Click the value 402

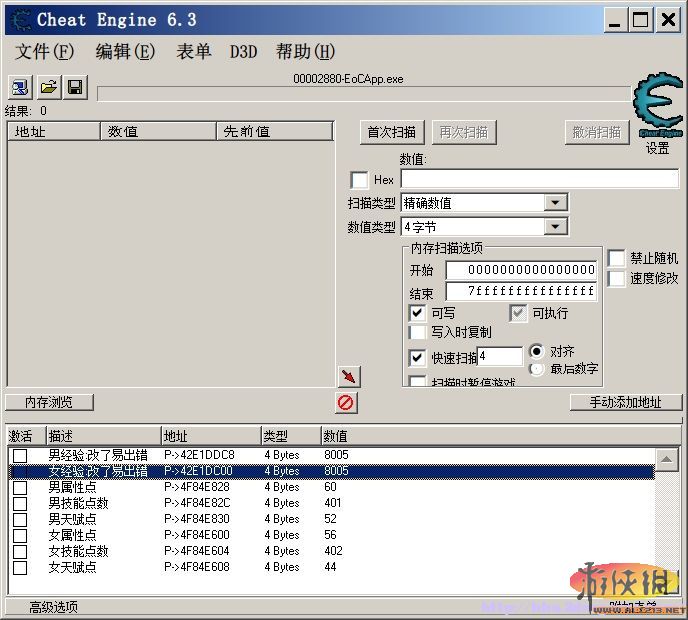333,551
